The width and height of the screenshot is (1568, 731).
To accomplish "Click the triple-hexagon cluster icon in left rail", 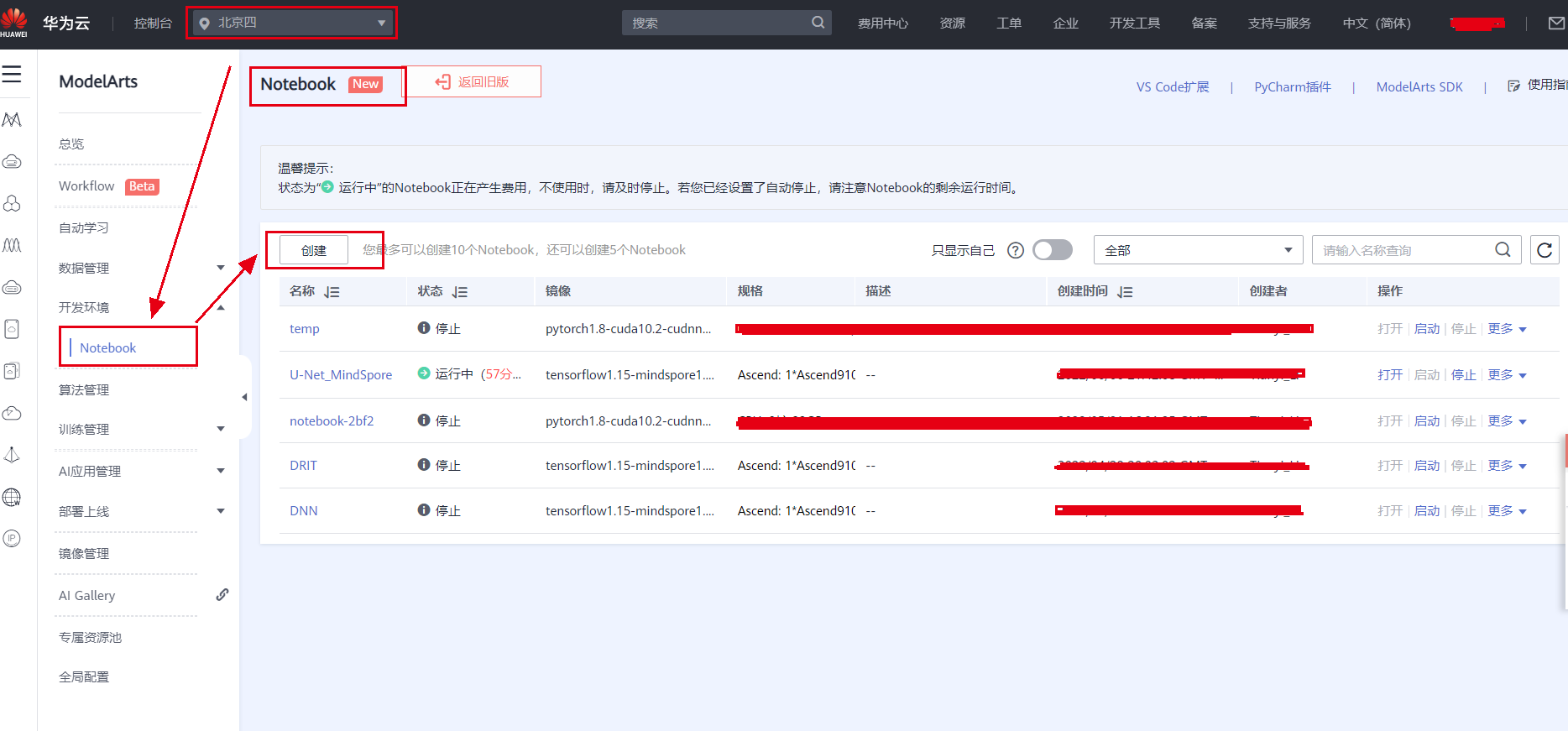I will click(12, 204).
